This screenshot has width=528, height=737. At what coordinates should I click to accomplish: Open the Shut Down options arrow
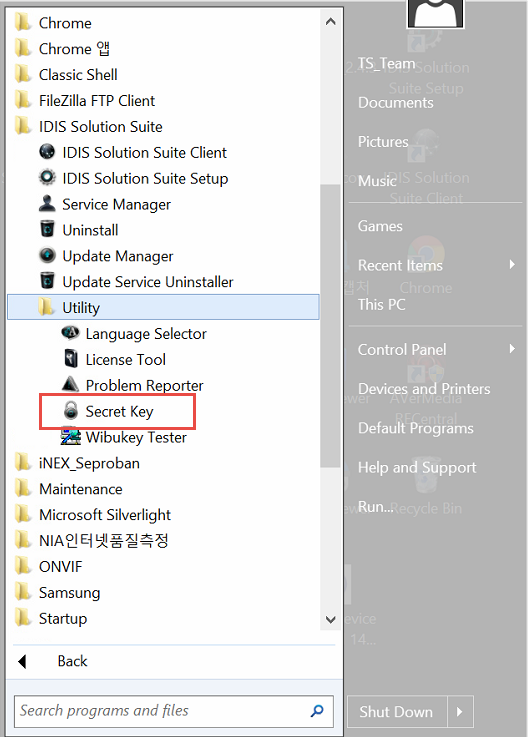pos(460,711)
